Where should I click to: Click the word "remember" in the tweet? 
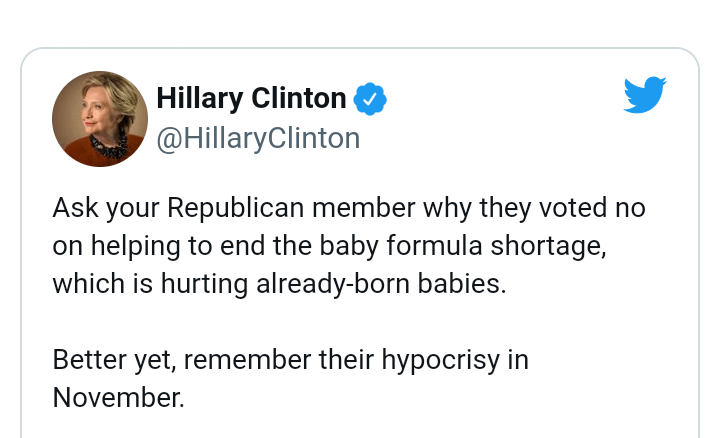[268, 359]
